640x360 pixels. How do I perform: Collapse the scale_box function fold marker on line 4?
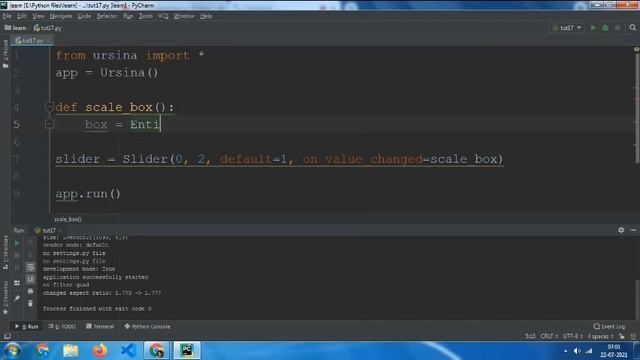click(x=49, y=107)
